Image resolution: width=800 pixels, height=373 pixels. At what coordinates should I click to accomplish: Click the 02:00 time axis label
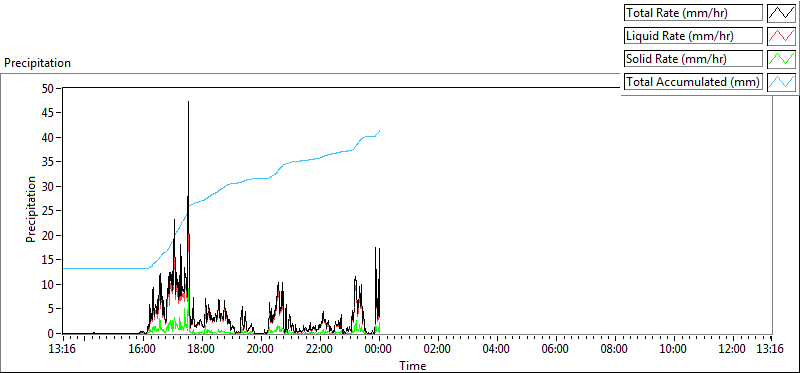pos(438,349)
